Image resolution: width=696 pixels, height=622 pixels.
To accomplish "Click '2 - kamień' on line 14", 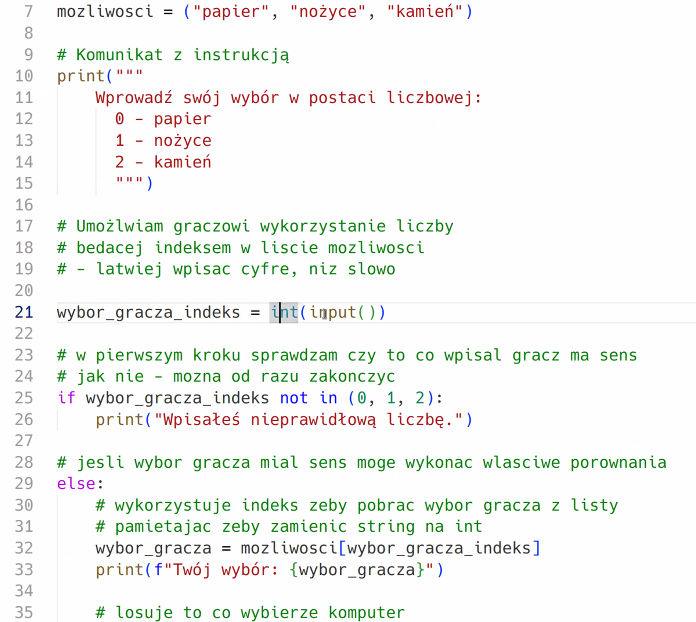I will tap(163, 162).
